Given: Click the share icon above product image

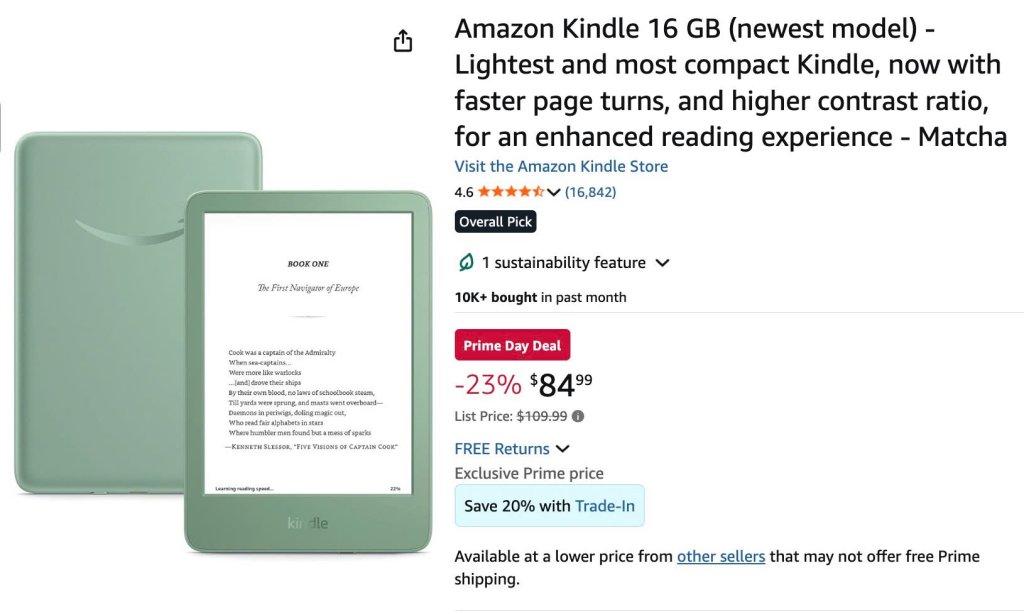Looking at the screenshot, I should tap(403, 40).
